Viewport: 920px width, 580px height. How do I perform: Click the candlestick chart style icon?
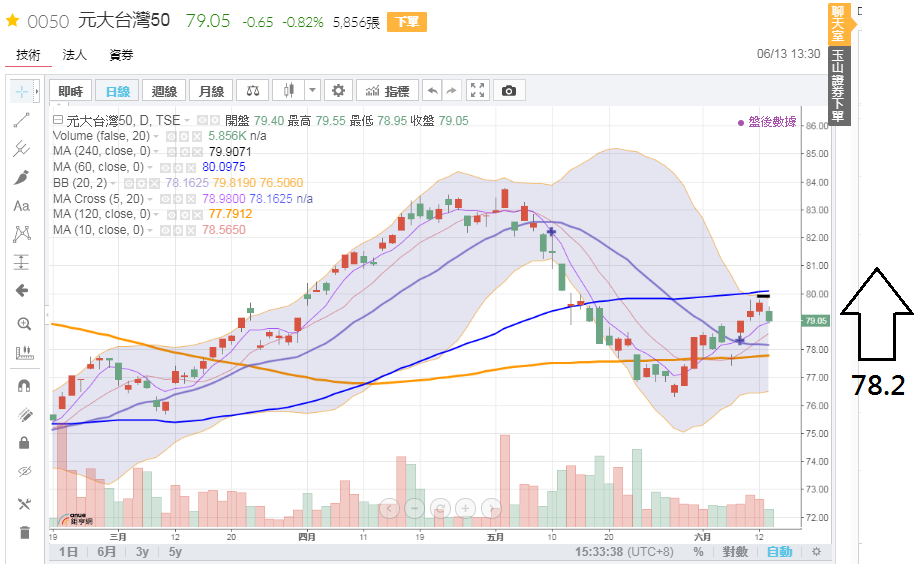tap(289, 91)
